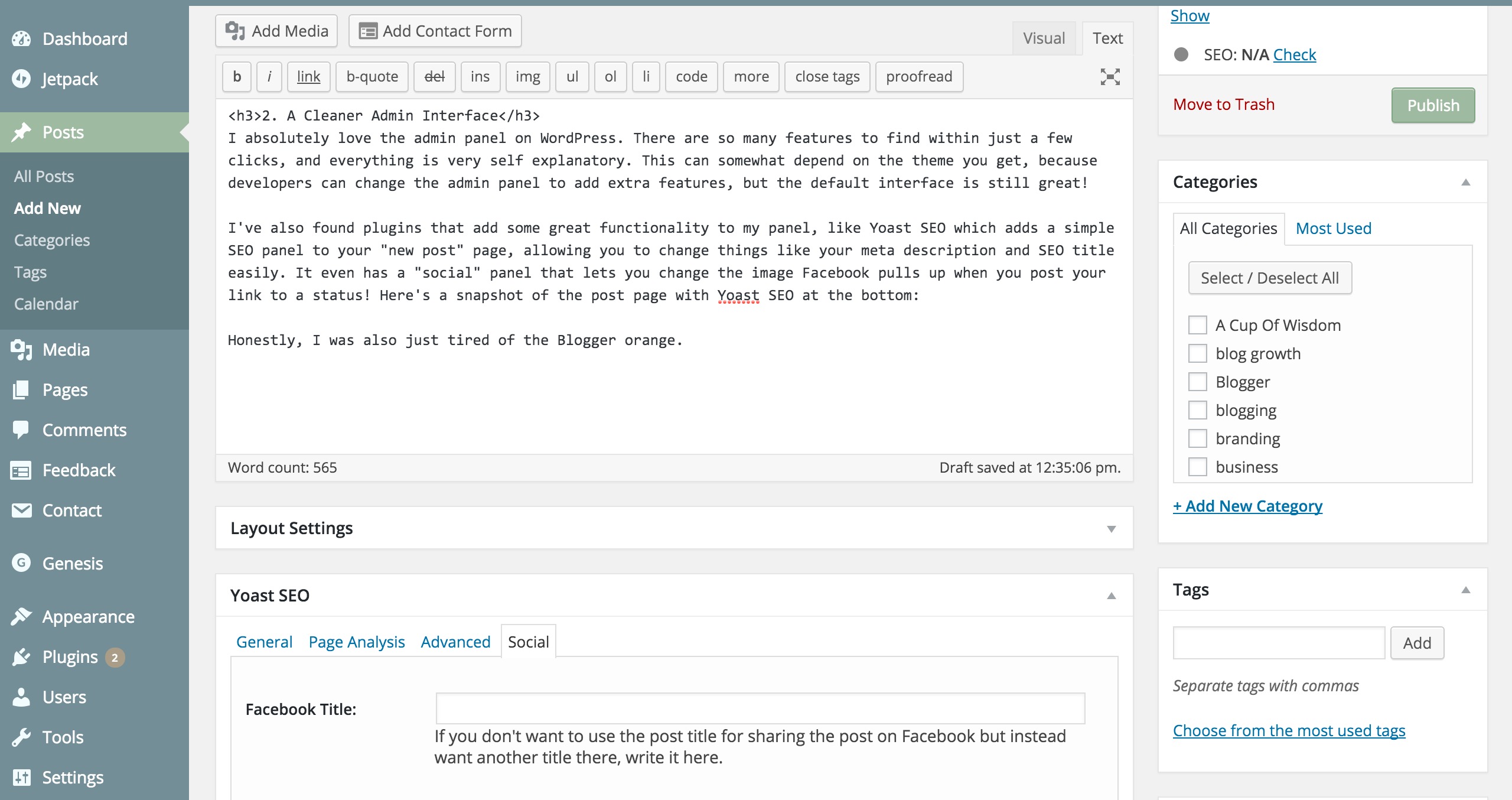Image resolution: width=1512 pixels, height=800 pixels.
Task: Open the Page Analysis Yoast tab
Action: [x=356, y=642]
